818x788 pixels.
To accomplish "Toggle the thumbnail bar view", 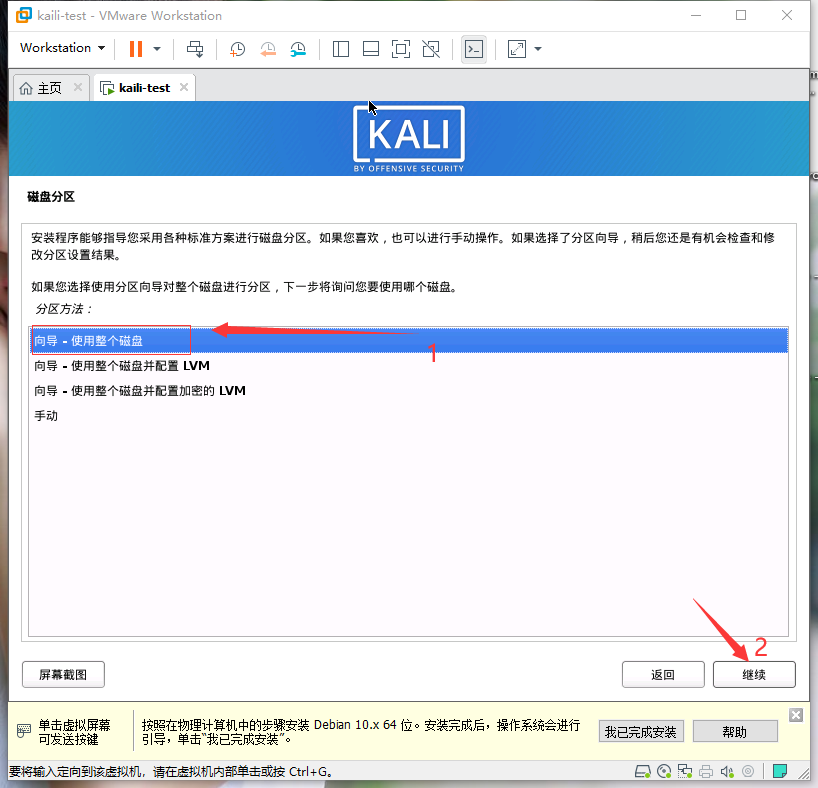I will (371, 49).
